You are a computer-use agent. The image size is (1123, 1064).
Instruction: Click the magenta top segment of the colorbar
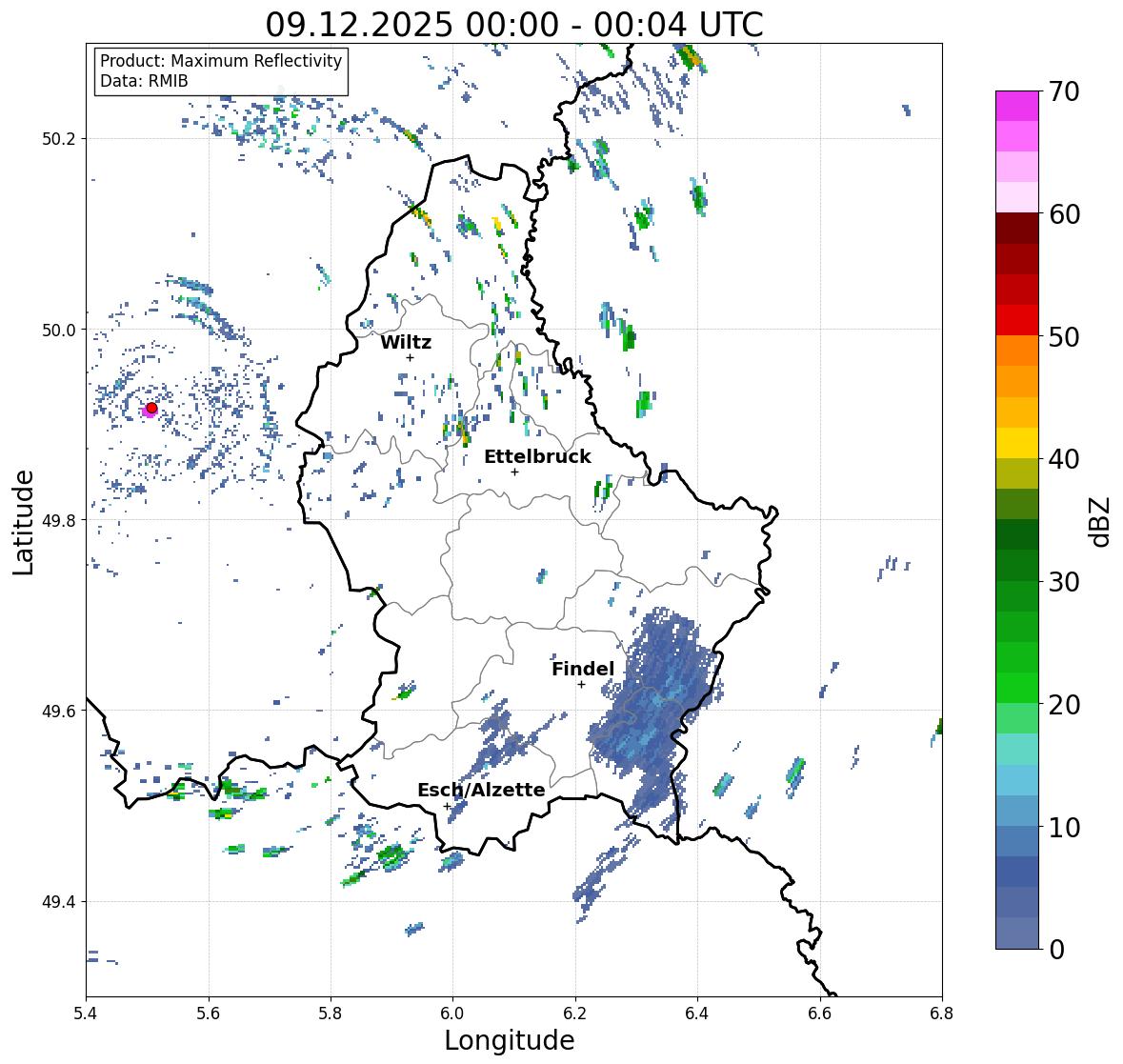tap(1017, 106)
